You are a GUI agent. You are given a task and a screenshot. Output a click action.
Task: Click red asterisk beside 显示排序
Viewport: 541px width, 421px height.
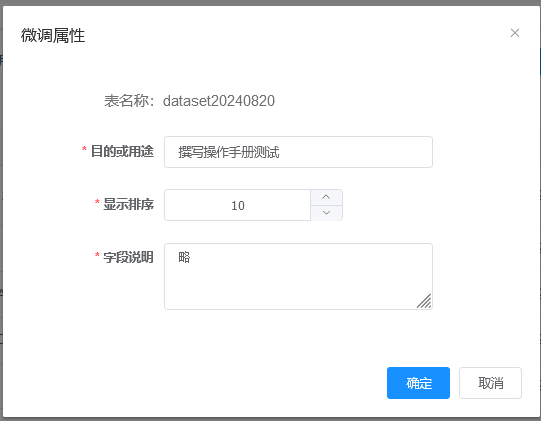97,203
